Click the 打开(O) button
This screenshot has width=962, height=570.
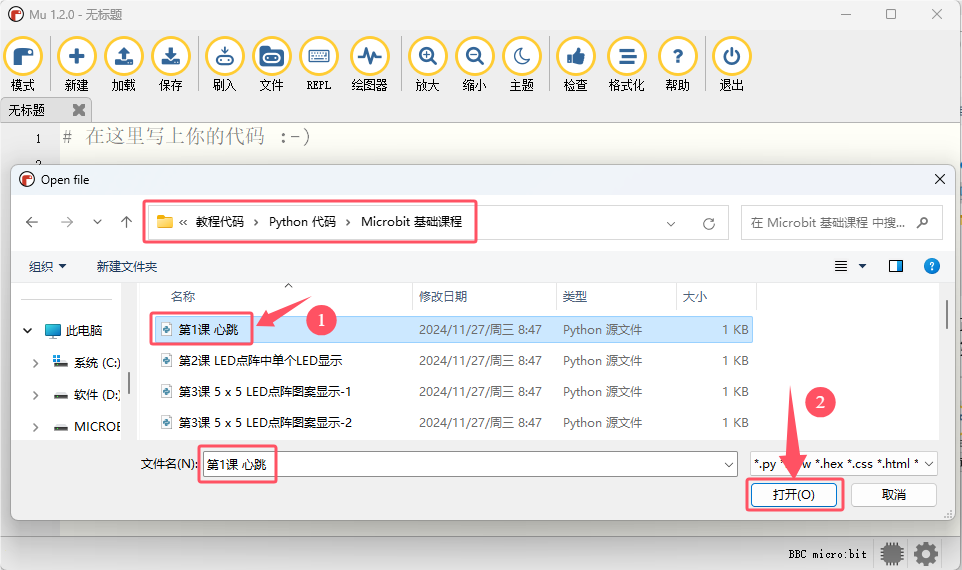point(794,495)
